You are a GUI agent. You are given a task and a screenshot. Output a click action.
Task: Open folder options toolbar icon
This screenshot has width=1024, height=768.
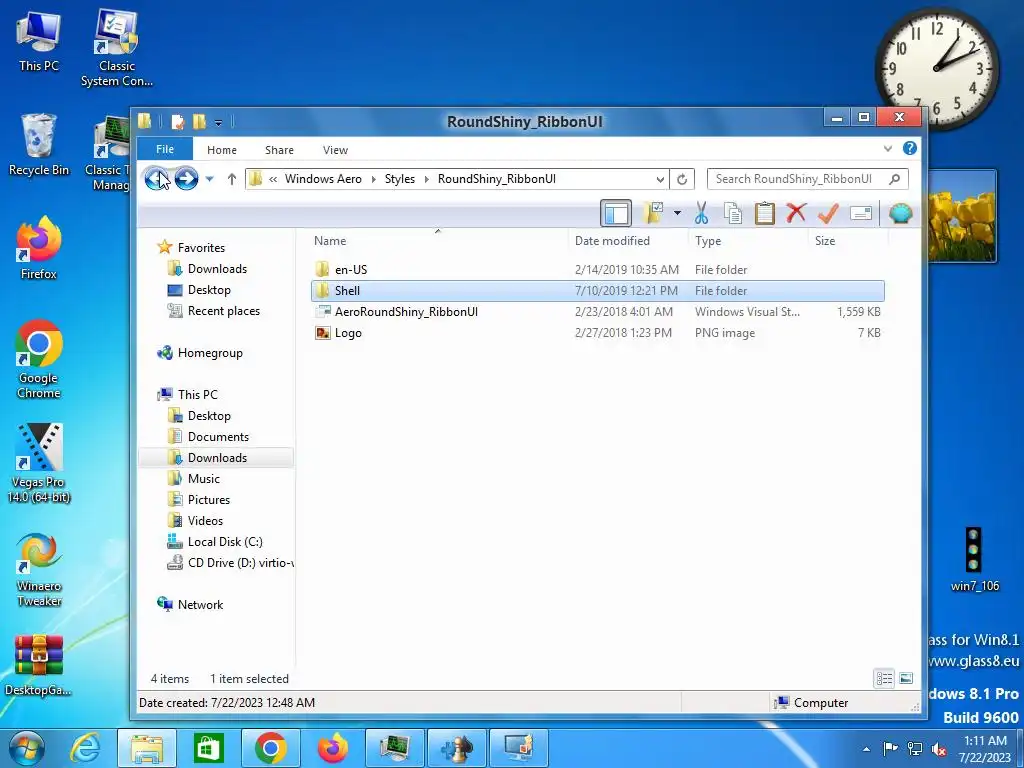654,213
